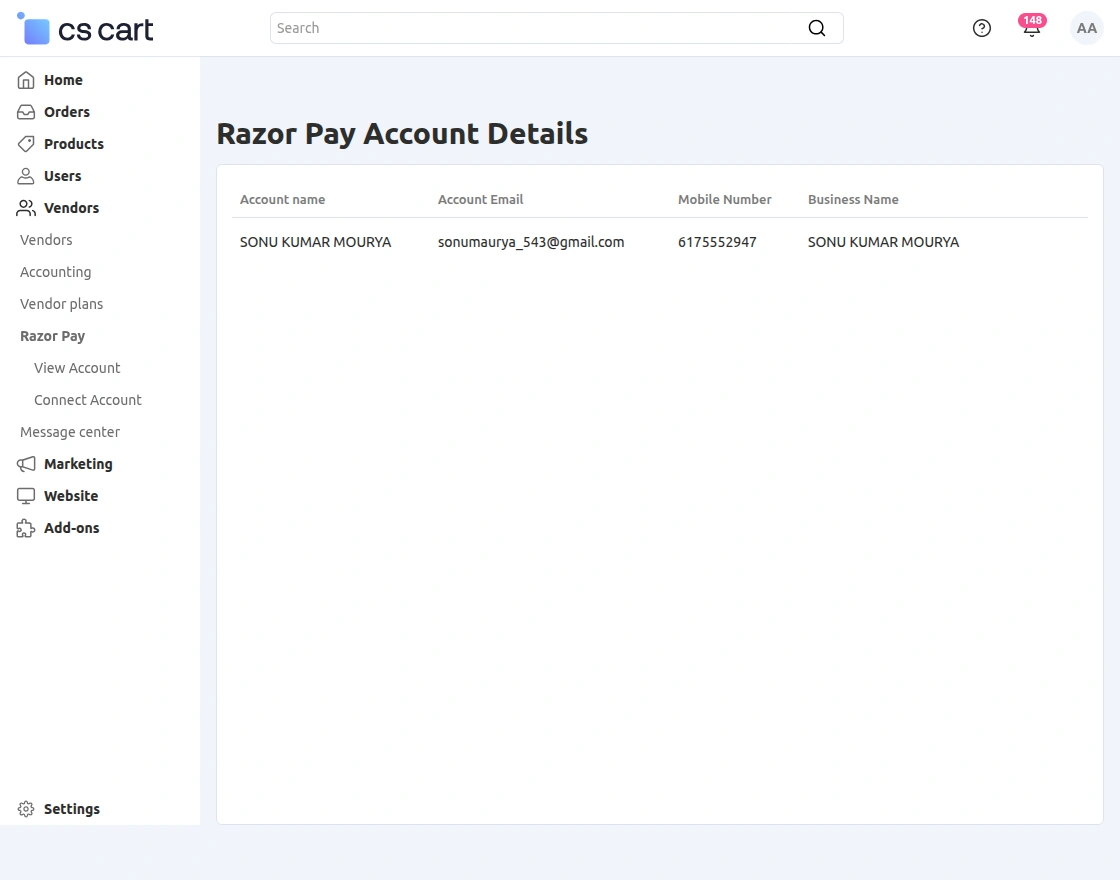The image size is (1120, 880).
Task: Open Connect Account menu item
Action: coord(88,400)
